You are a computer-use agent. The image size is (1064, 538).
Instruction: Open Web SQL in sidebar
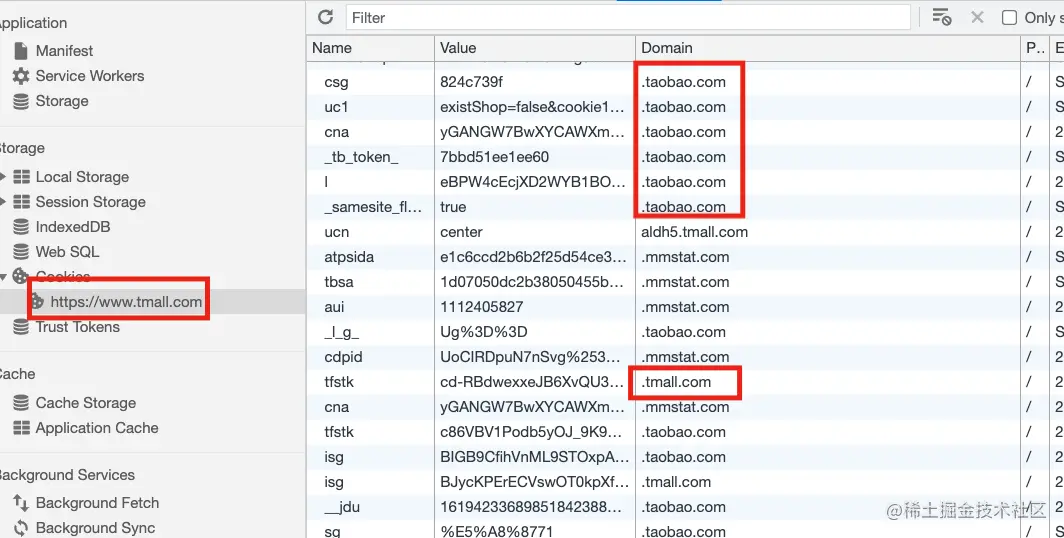67,252
